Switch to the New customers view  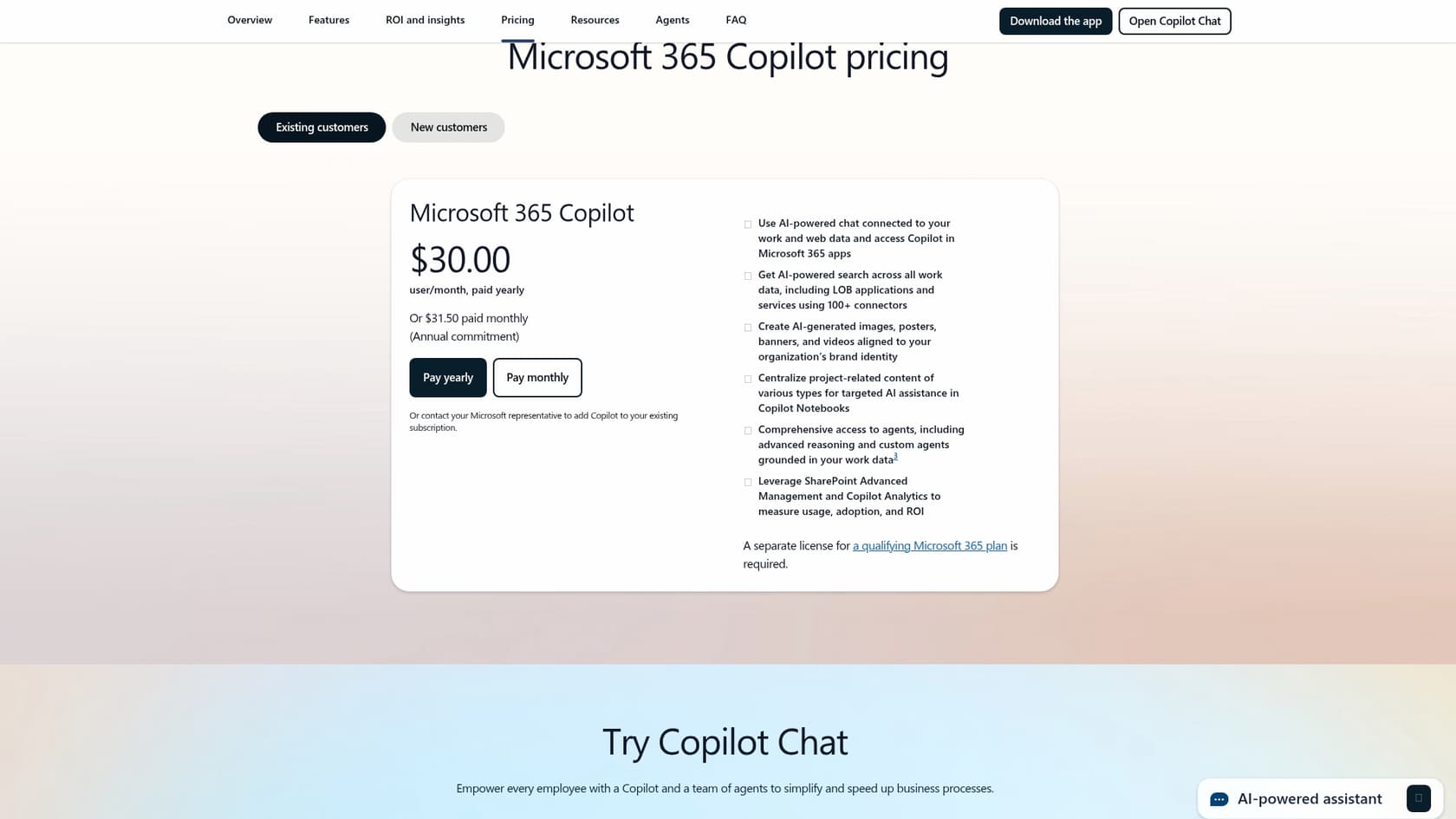point(448,127)
